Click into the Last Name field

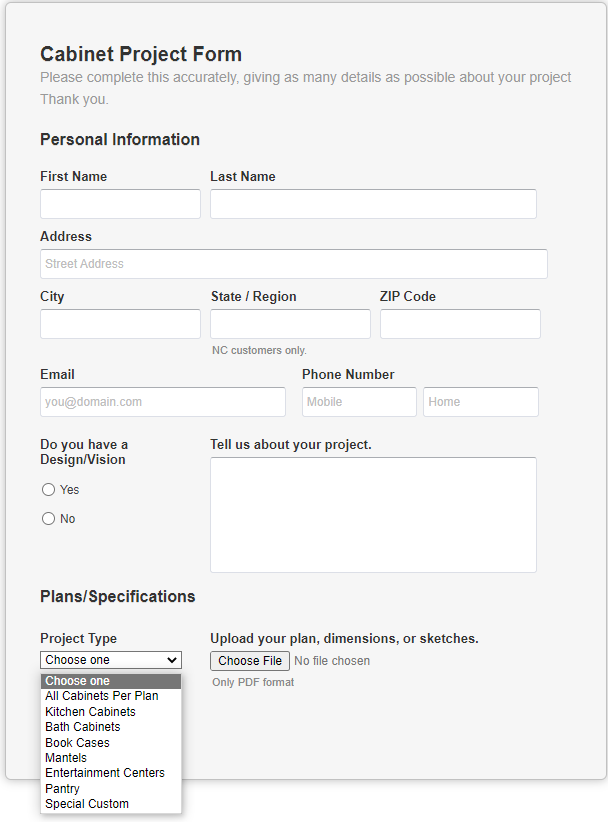click(373, 204)
